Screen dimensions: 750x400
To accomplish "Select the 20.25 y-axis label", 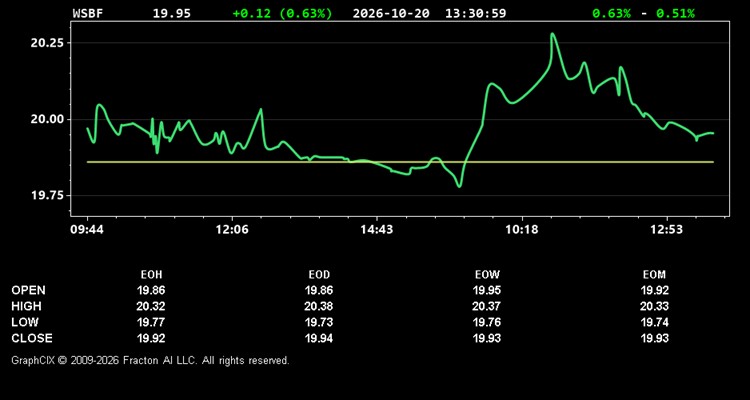I will tap(47, 43).
